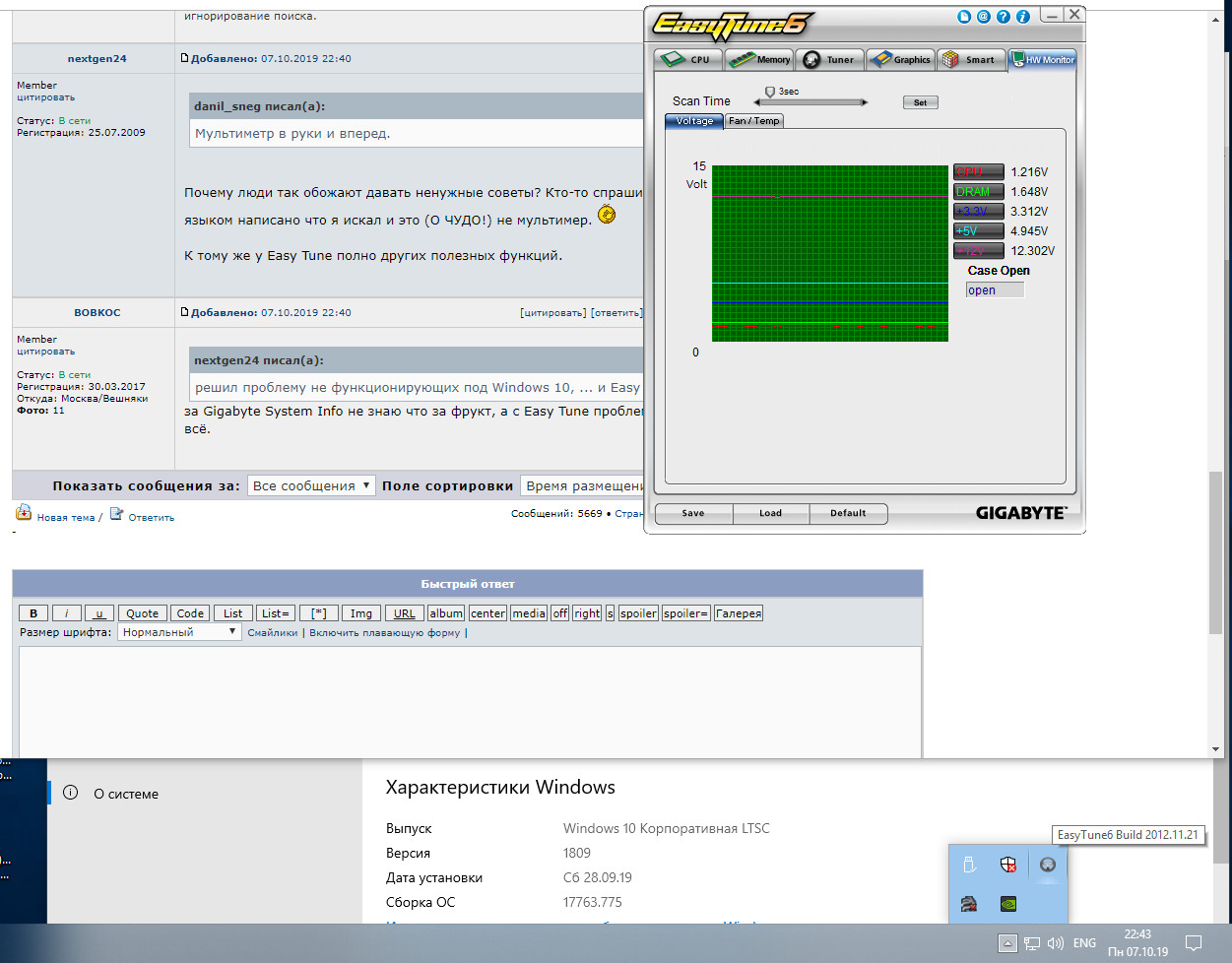Select 'О системе' in Settings sidebar

point(126,794)
